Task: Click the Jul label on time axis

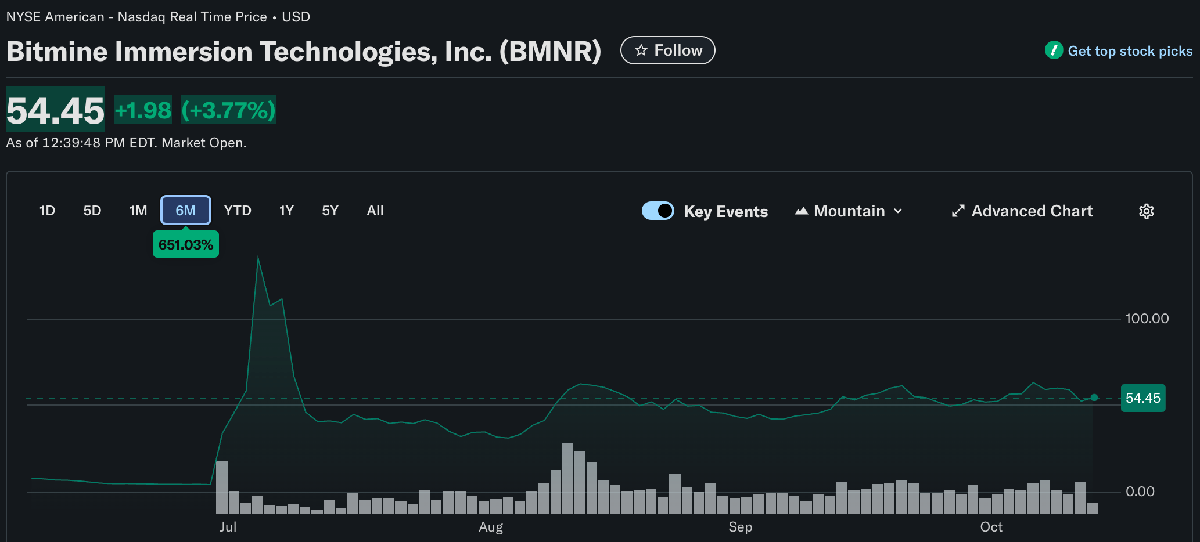Action: [227, 527]
